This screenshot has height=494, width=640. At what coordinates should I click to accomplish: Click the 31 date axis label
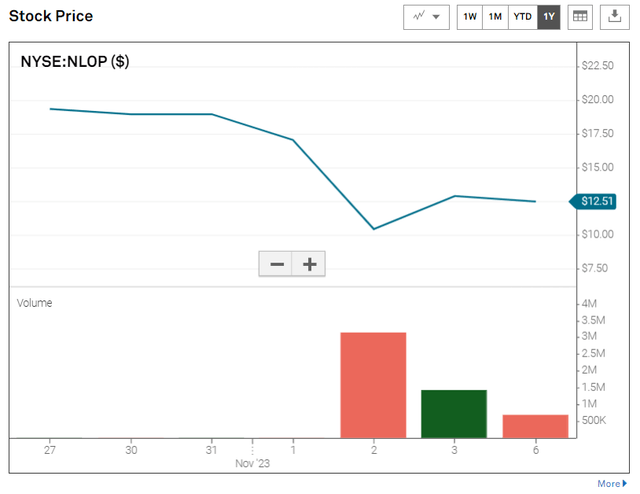point(211,450)
